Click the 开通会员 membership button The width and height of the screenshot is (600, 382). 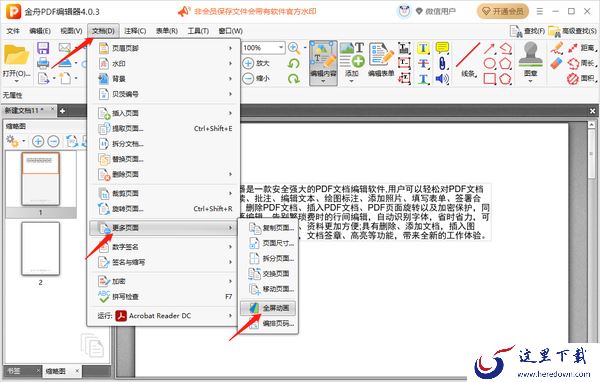pyautogui.click(x=503, y=11)
